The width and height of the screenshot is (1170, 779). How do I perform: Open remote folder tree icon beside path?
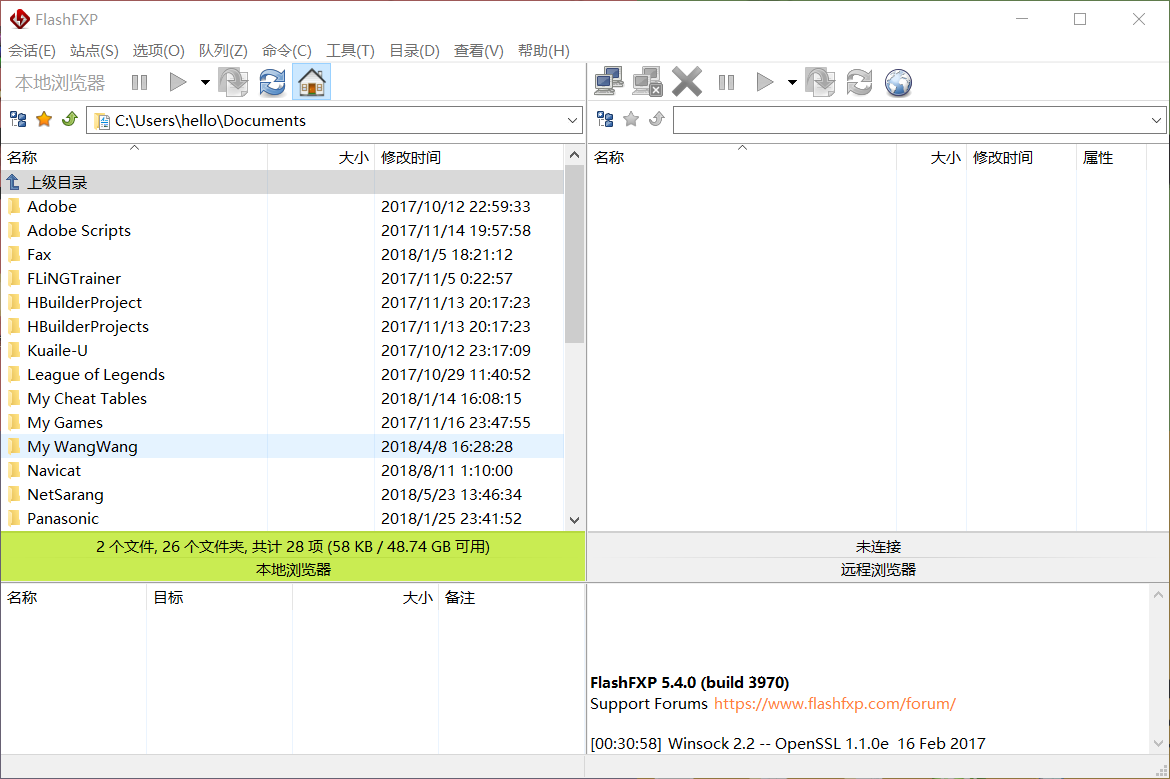point(605,119)
